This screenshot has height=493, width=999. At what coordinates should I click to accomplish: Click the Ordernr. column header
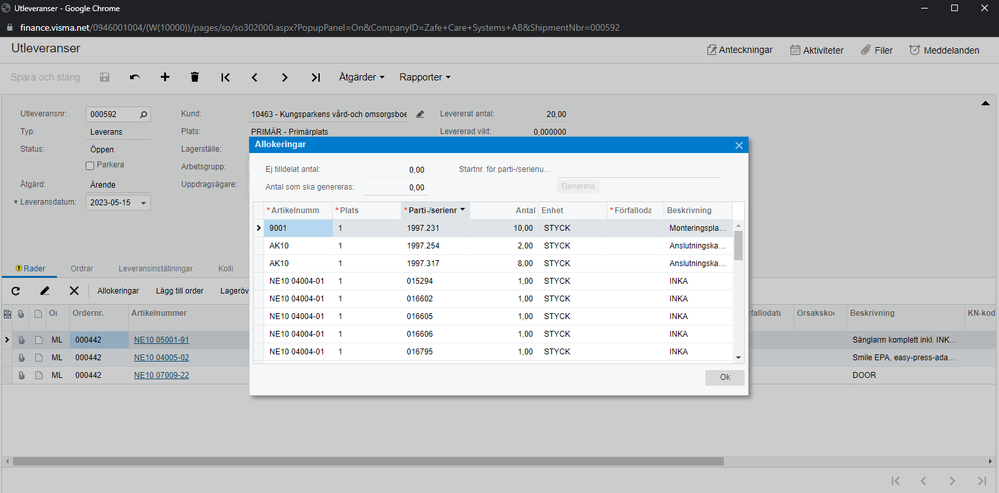point(99,313)
